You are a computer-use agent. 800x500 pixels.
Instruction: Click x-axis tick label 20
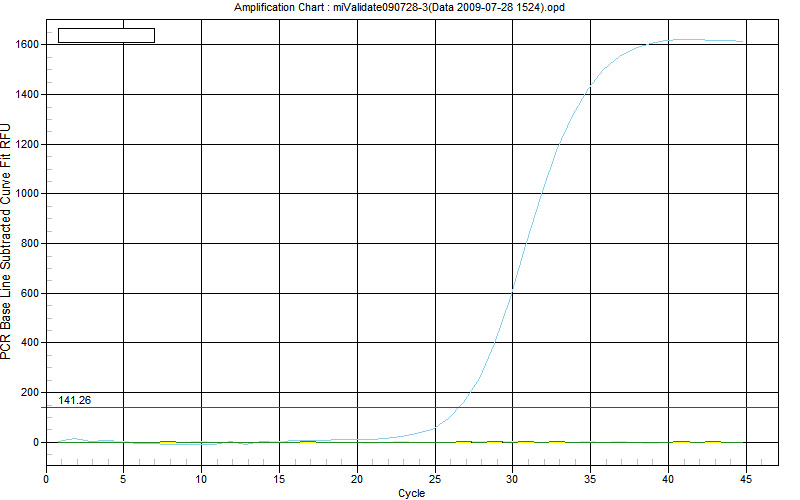357,479
